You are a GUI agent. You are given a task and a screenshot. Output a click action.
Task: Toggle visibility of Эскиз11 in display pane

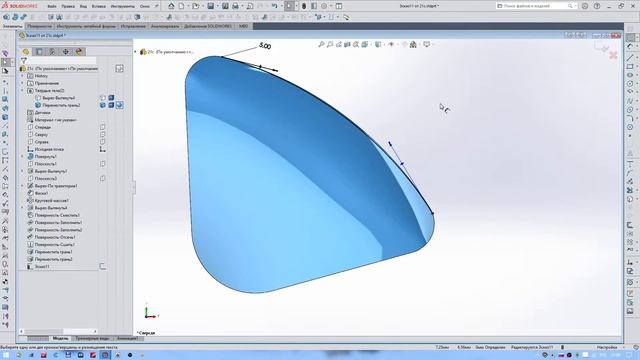click(x=103, y=267)
